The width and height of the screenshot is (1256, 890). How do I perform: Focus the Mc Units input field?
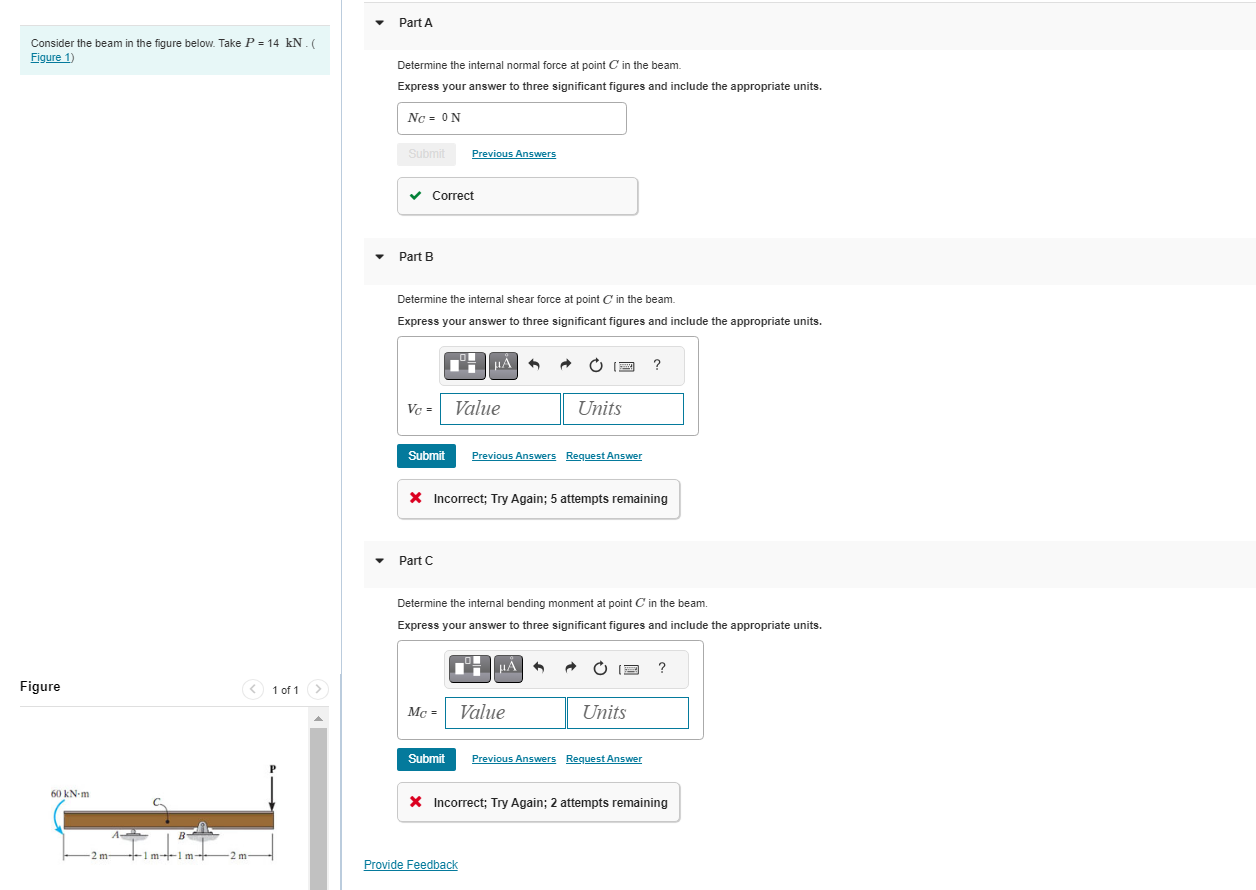pyautogui.click(x=628, y=712)
